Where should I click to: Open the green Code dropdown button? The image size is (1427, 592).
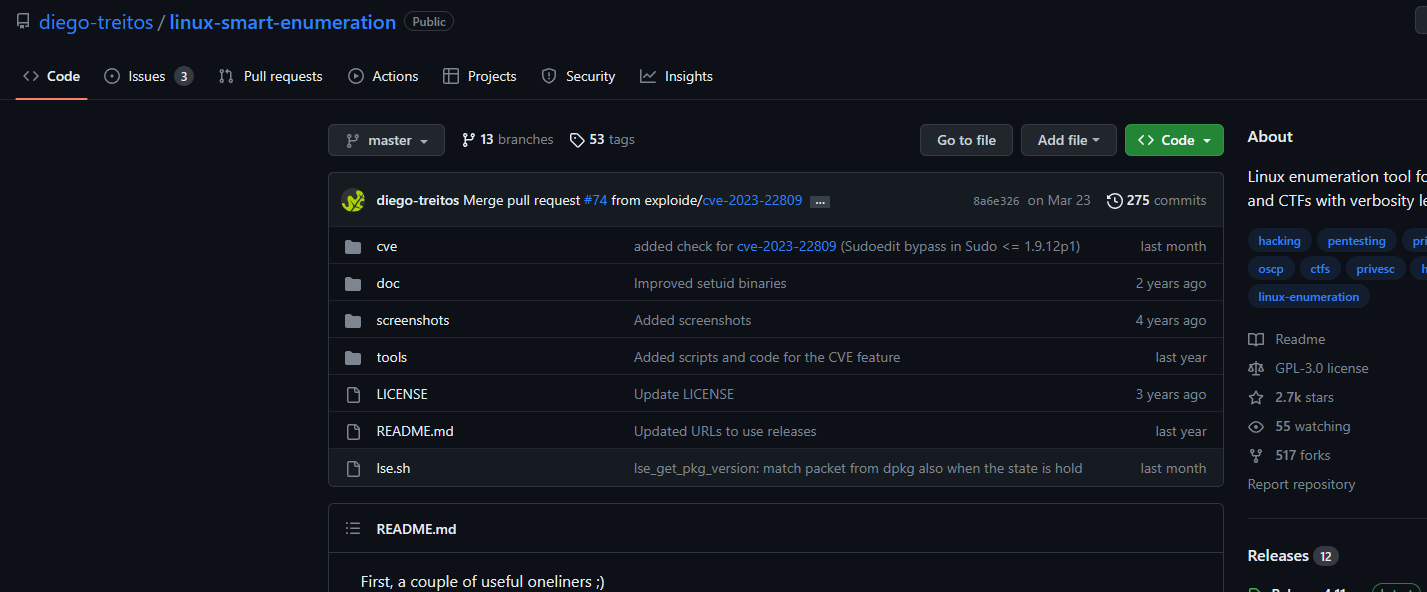click(1174, 140)
